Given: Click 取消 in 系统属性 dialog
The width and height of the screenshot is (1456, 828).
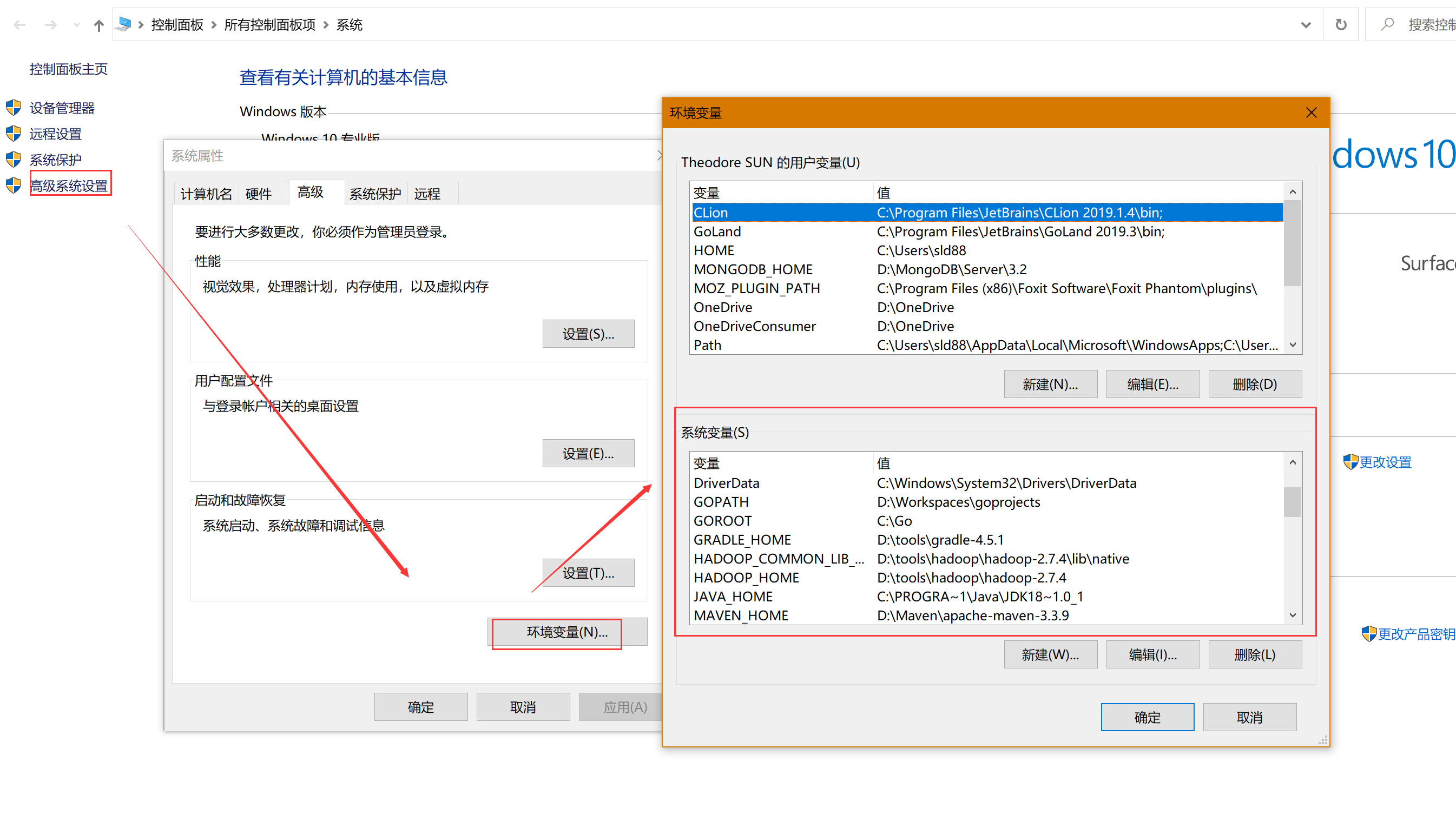Looking at the screenshot, I should point(523,707).
